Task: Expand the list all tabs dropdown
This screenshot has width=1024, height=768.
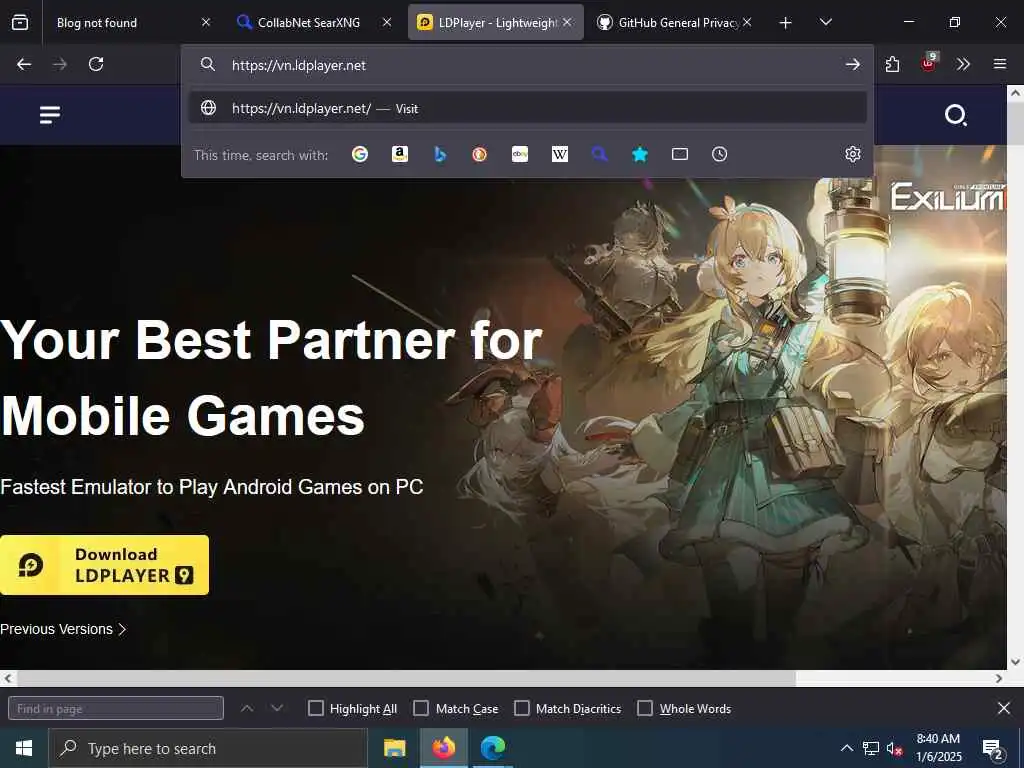Action: click(x=825, y=23)
